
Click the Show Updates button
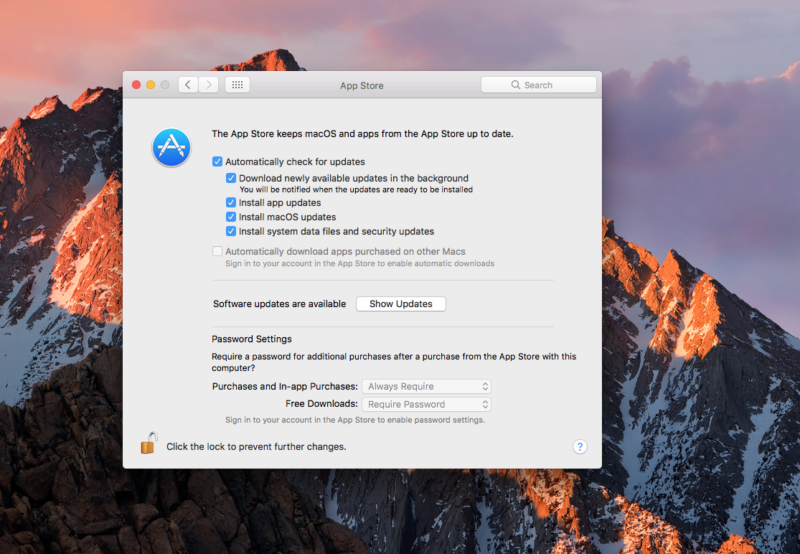pos(401,304)
